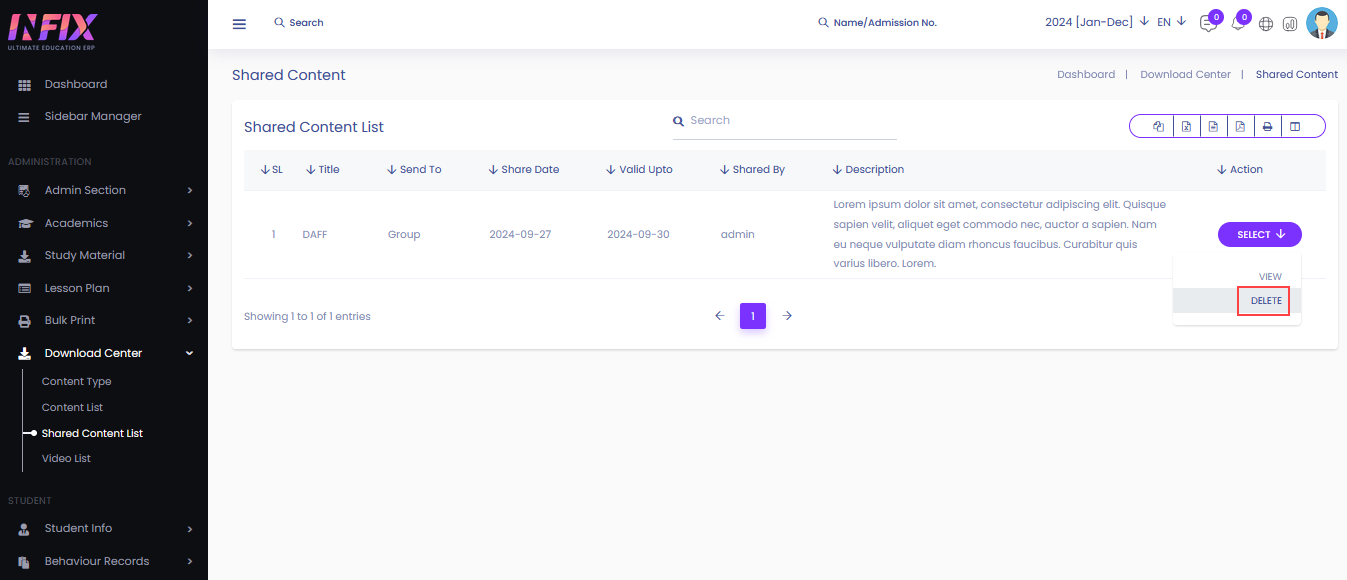Expand Lesson Plan menu
1347x580 pixels.
104,288
